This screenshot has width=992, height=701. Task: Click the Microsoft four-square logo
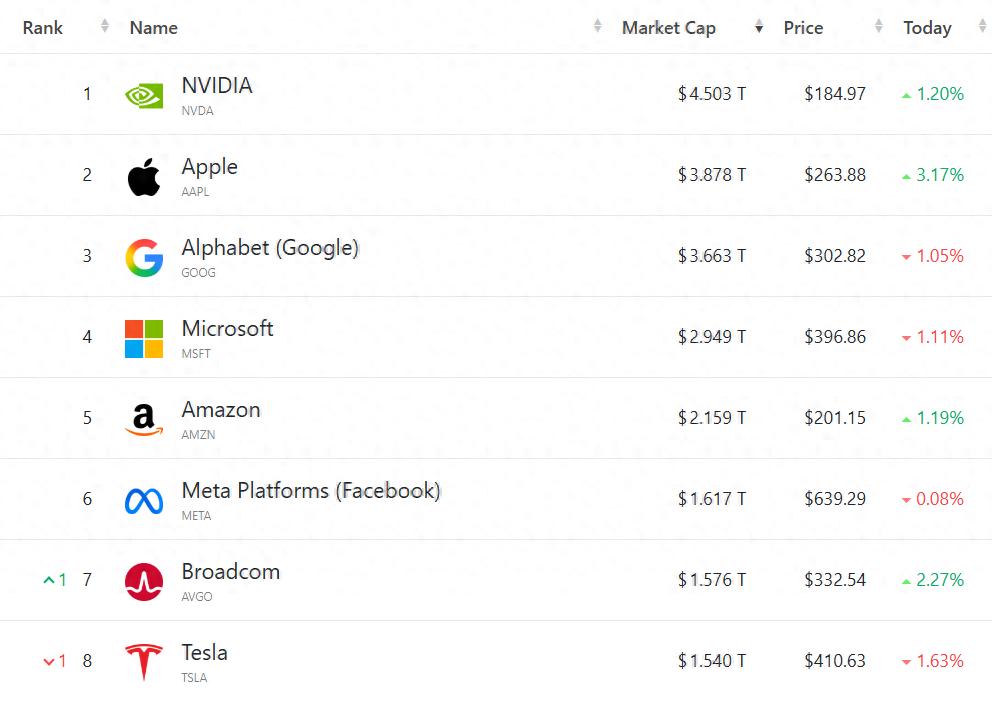click(143, 338)
